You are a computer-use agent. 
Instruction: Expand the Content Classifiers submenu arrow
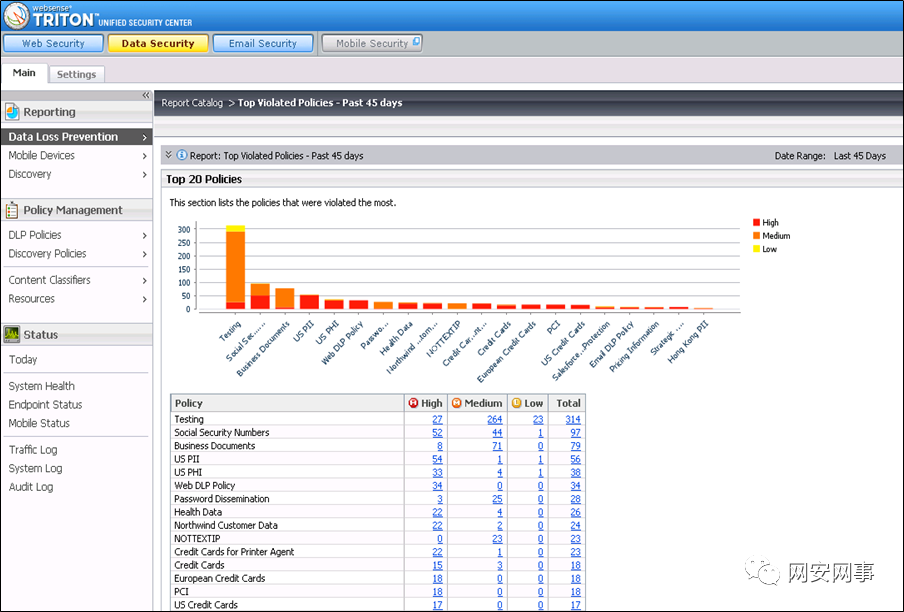point(144,281)
